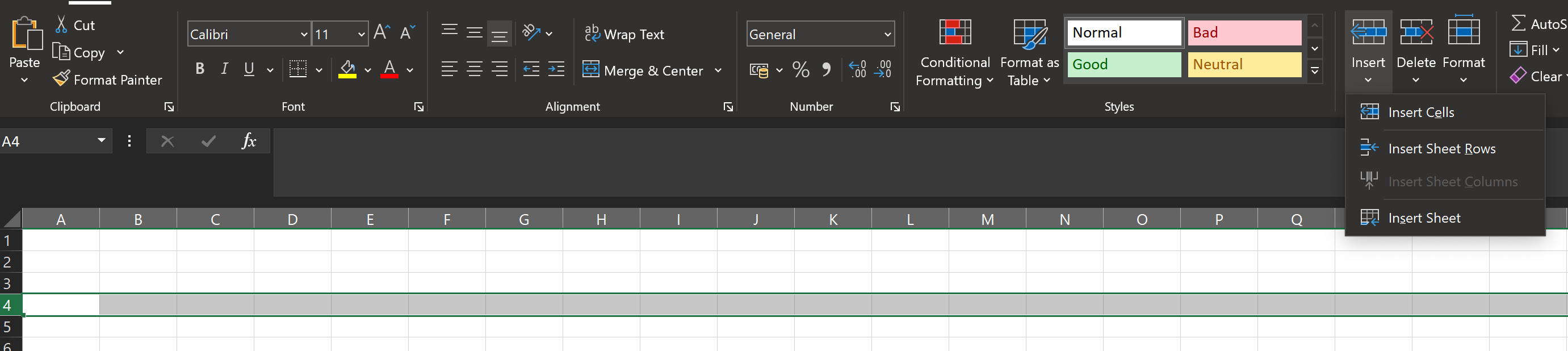The image size is (1568, 351).
Task: Toggle italic formatting
Action: (x=225, y=69)
